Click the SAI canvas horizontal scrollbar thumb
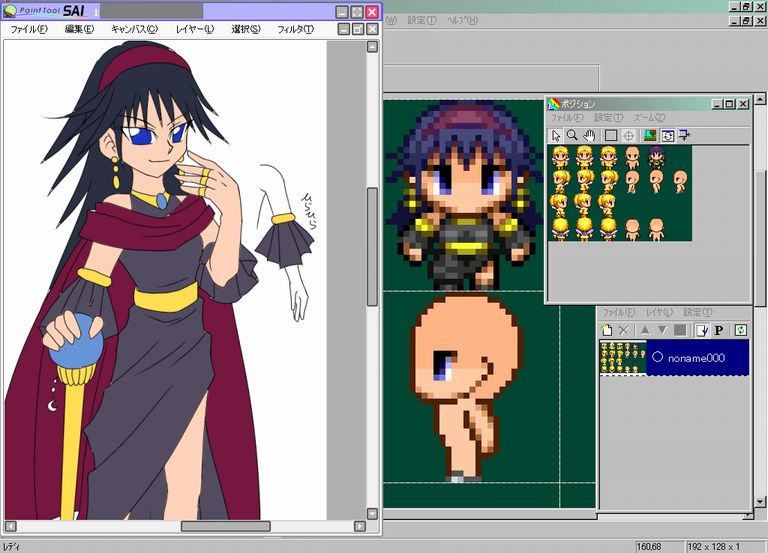The height and width of the screenshot is (553, 768). click(226, 527)
